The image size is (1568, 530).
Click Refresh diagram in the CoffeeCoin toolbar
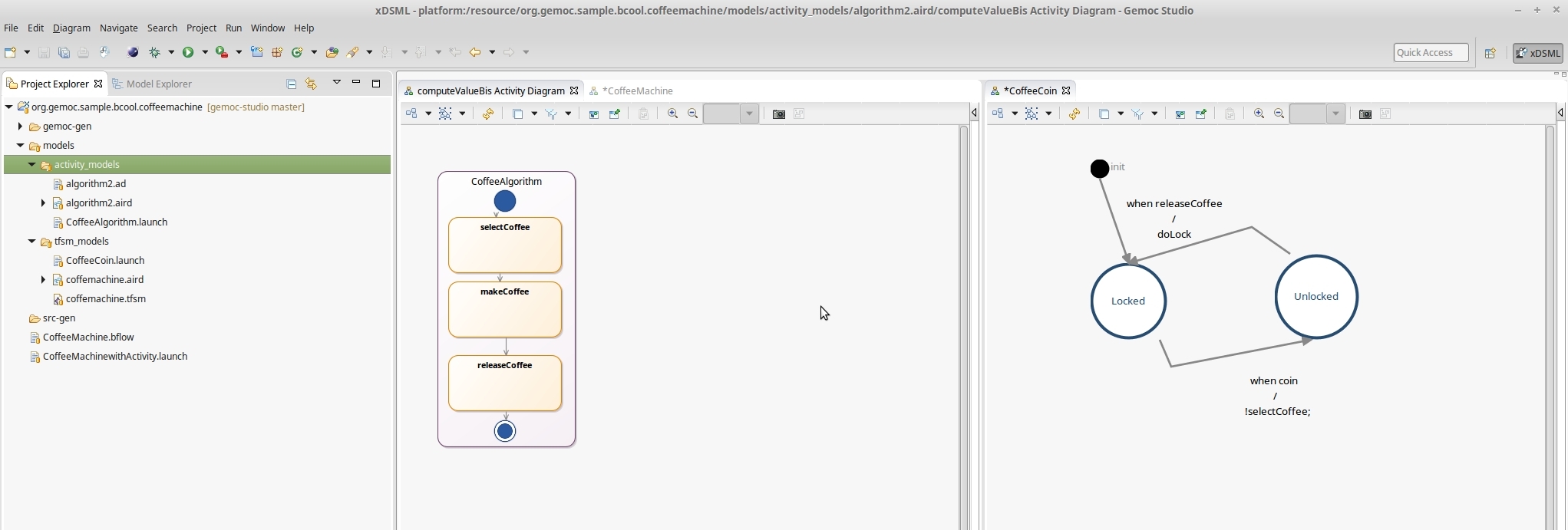click(x=1074, y=114)
